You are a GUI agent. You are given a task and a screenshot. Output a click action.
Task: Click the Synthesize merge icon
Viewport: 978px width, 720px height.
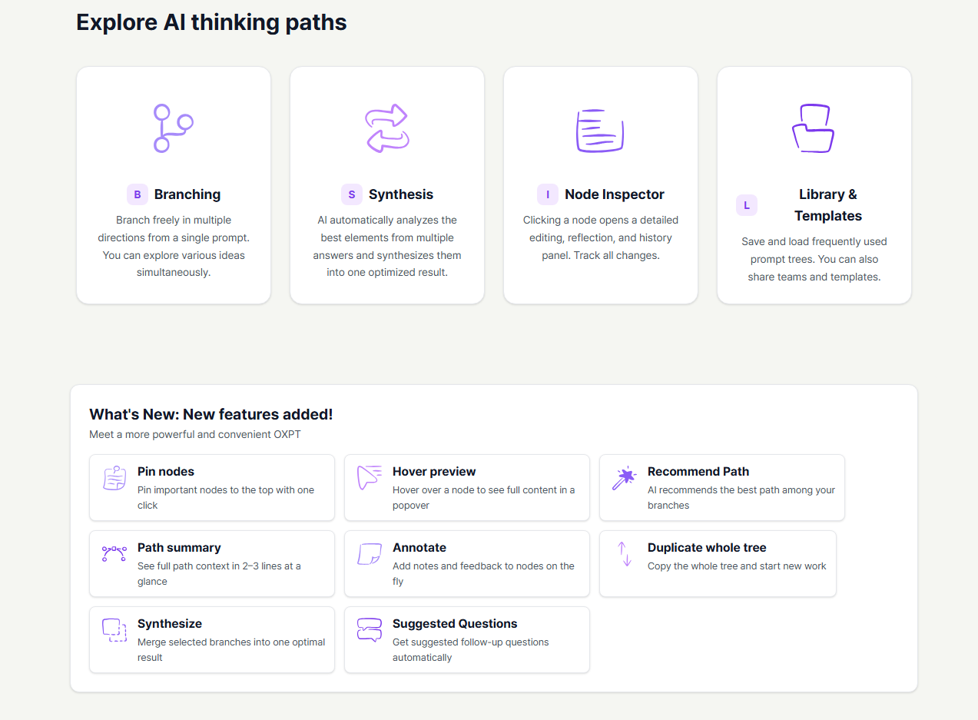(113, 630)
